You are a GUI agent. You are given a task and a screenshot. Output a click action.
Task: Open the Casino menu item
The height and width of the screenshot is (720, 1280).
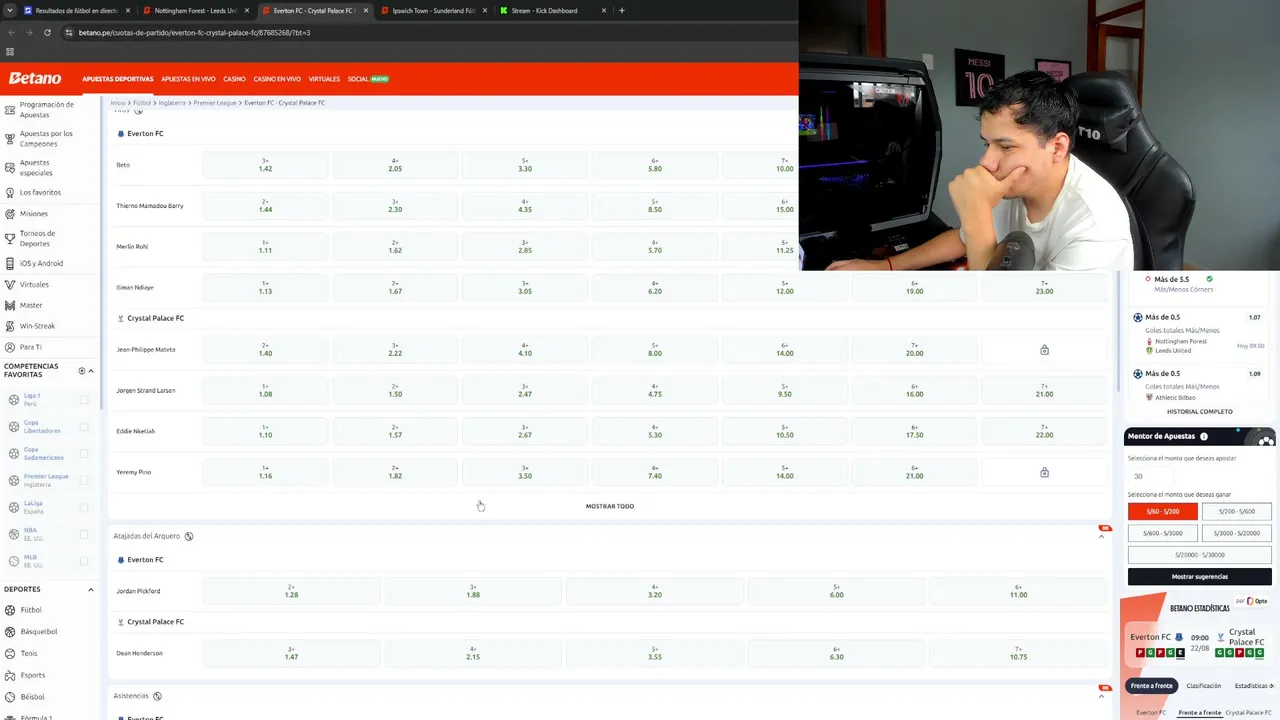pos(234,79)
